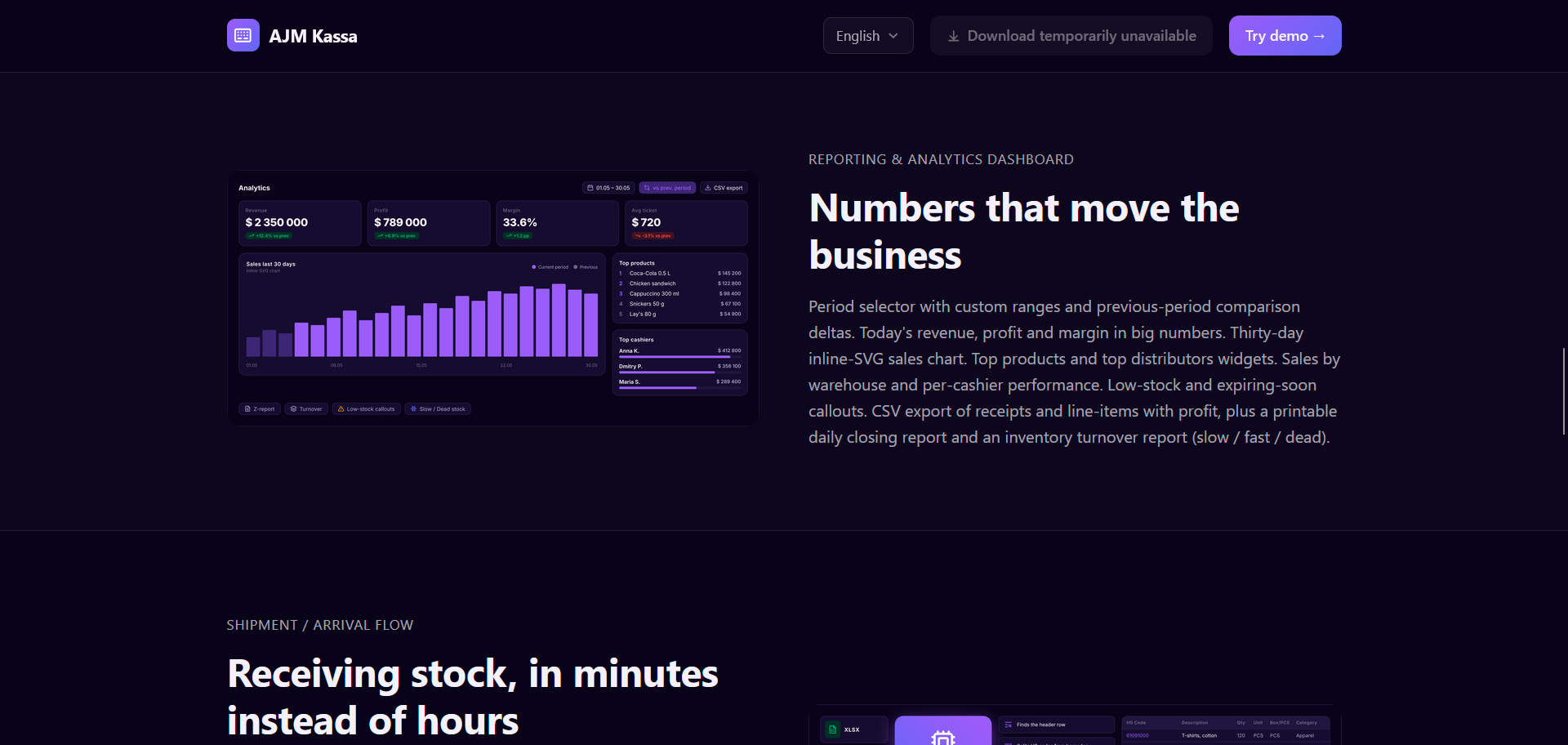
Task: Click the Try demo button
Action: (1285, 36)
